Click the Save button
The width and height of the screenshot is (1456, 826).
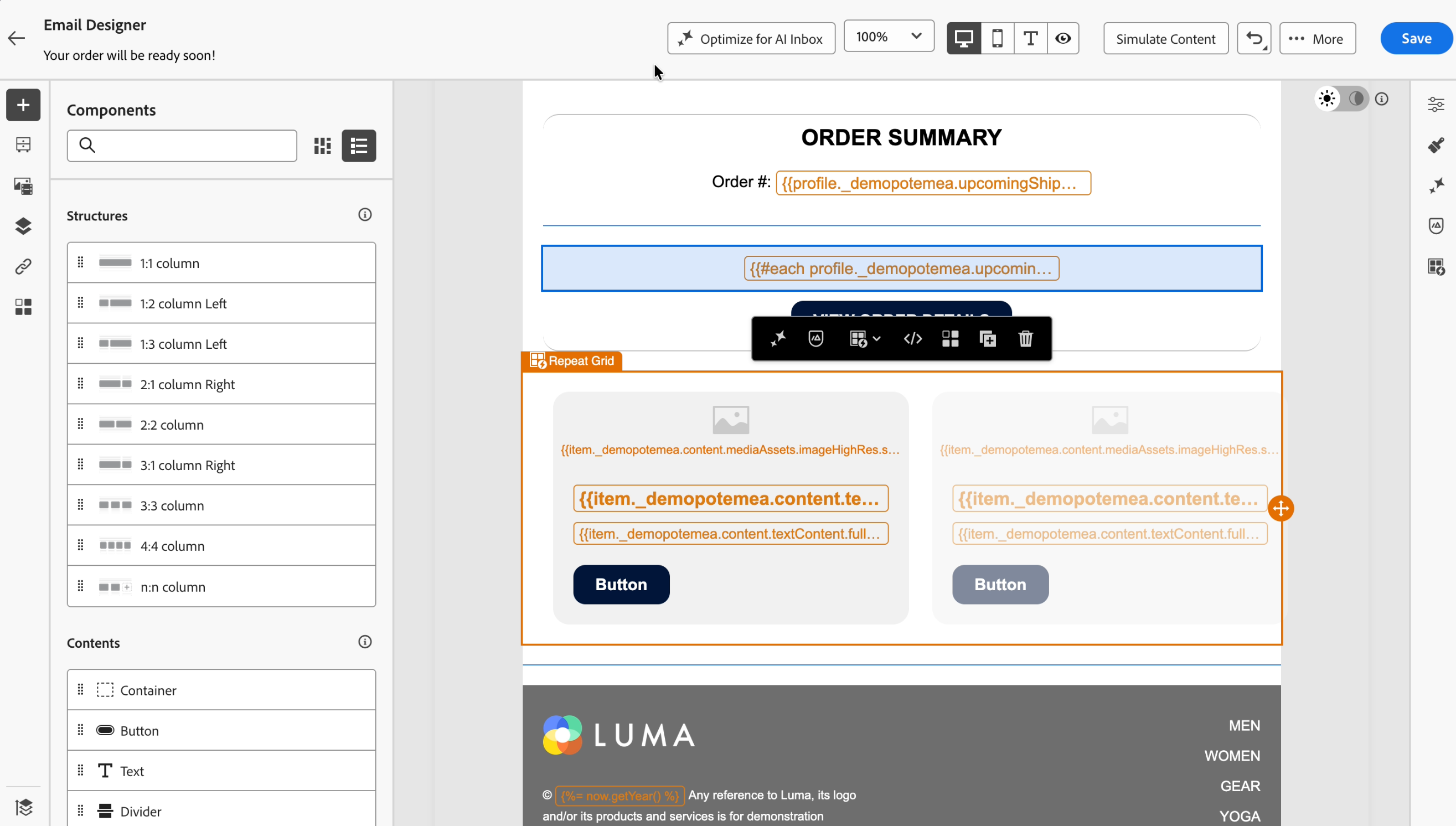coord(1416,39)
